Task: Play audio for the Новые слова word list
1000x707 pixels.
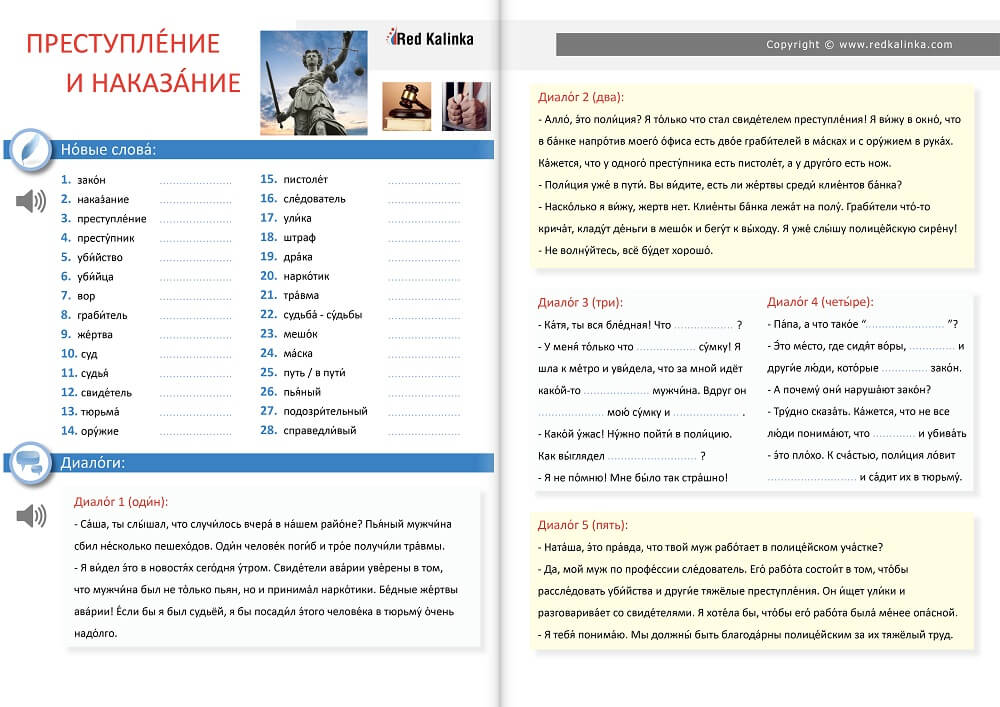Action: 31,201
